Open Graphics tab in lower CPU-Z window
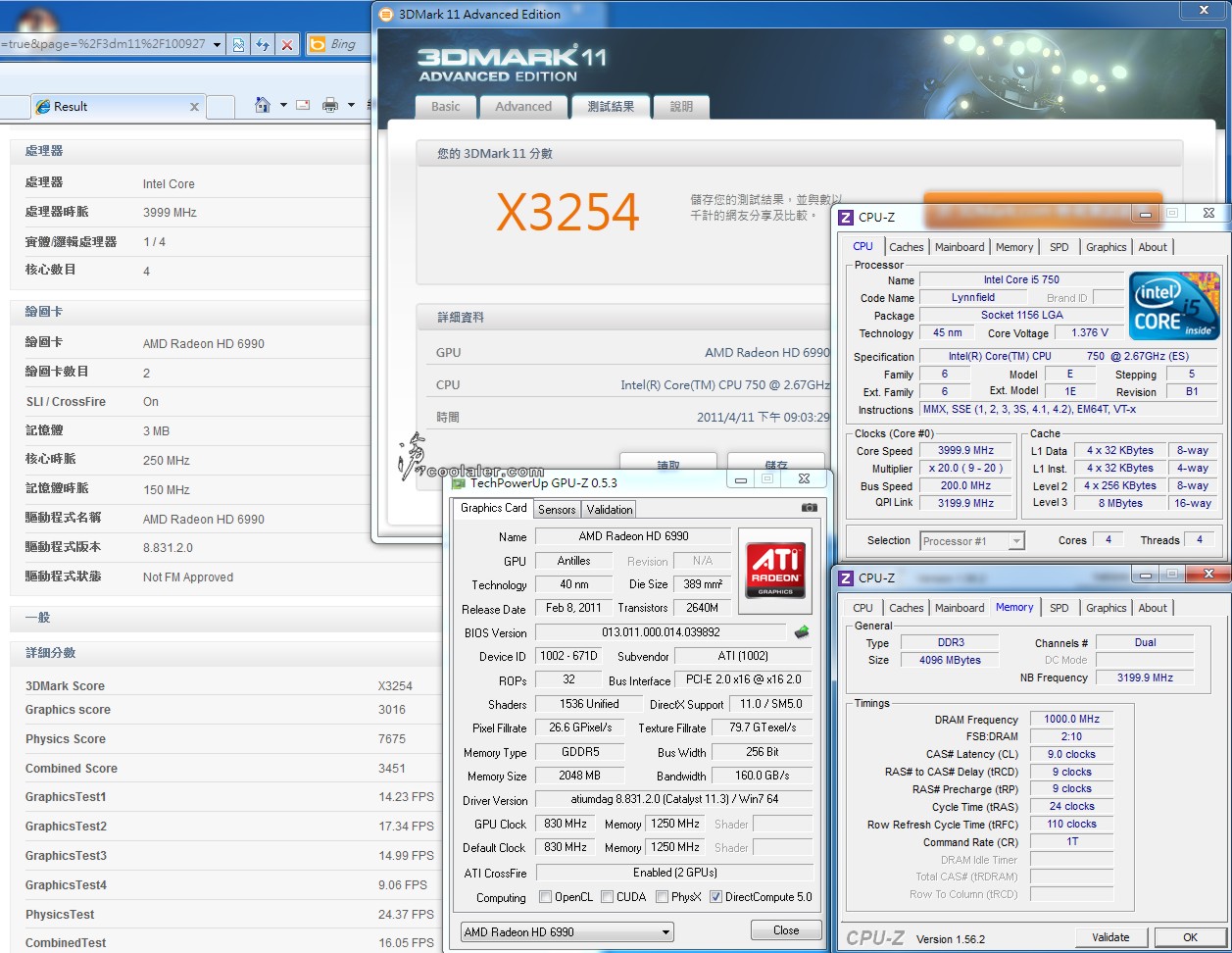The height and width of the screenshot is (953, 1232). (x=1107, y=608)
